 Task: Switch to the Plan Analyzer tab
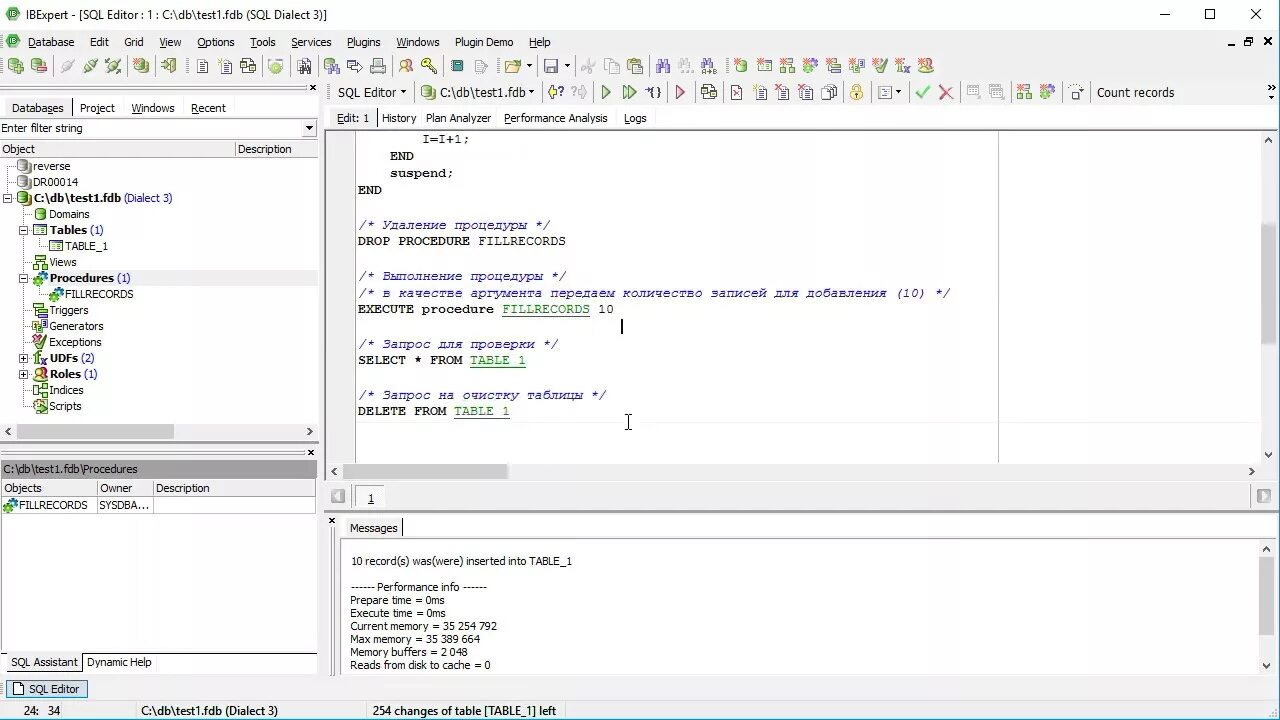pos(458,118)
